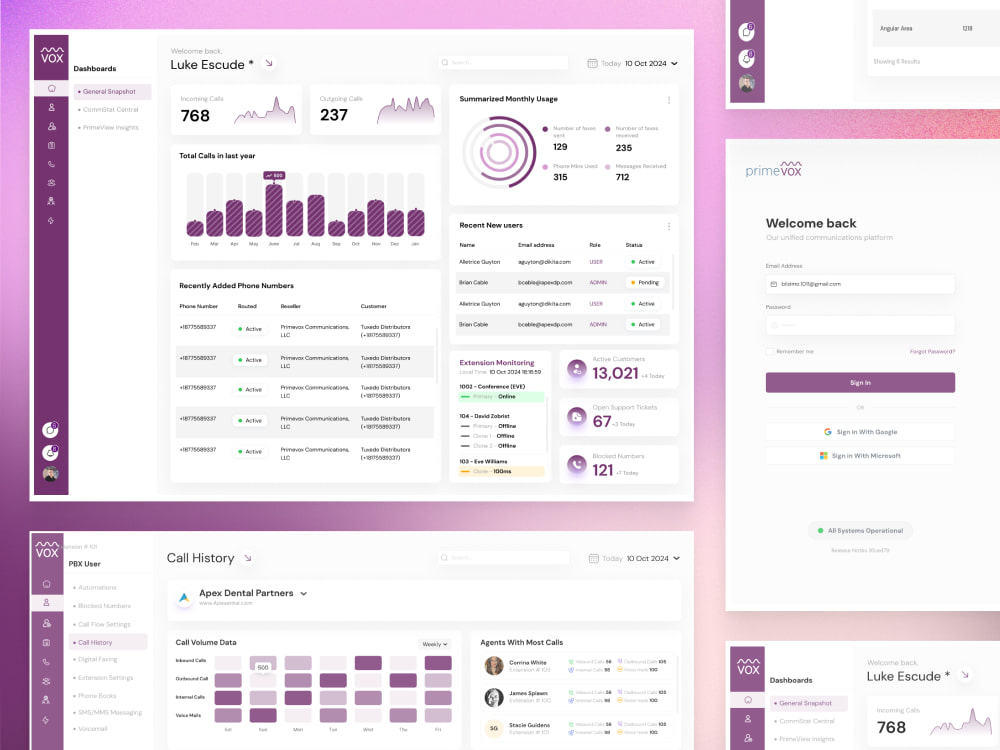
Task: Open the user avatar at the dashboard sidebar bottom
Action: click(50, 474)
